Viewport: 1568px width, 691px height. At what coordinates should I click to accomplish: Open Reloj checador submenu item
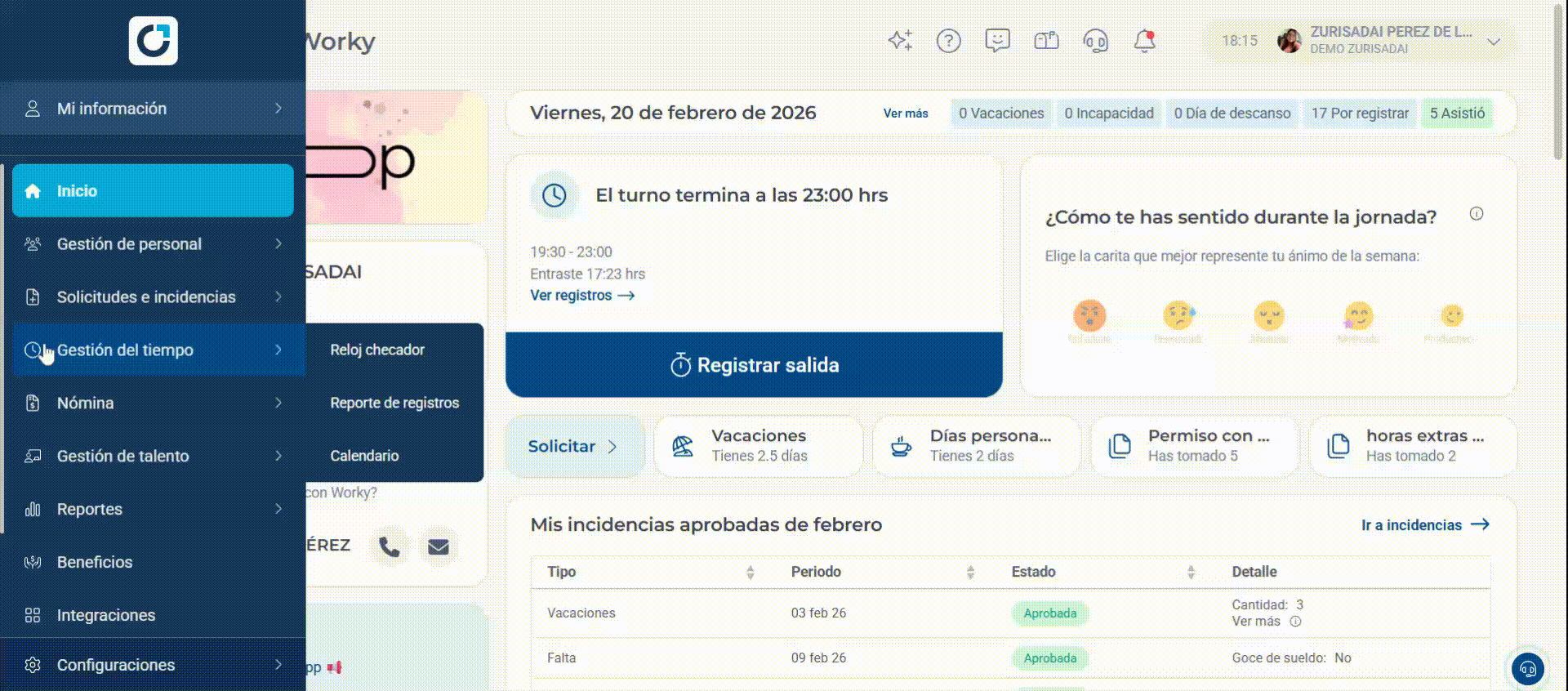pyautogui.click(x=377, y=350)
